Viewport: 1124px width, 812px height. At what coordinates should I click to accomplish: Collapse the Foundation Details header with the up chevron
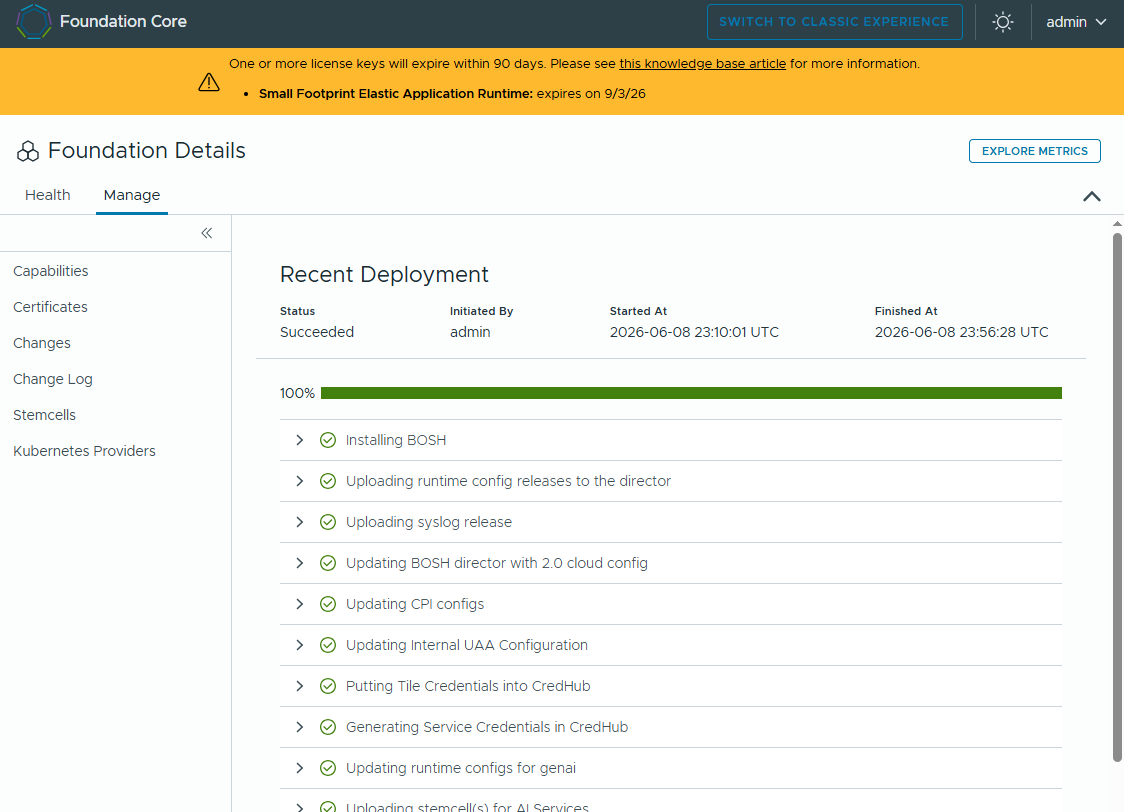pos(1091,196)
